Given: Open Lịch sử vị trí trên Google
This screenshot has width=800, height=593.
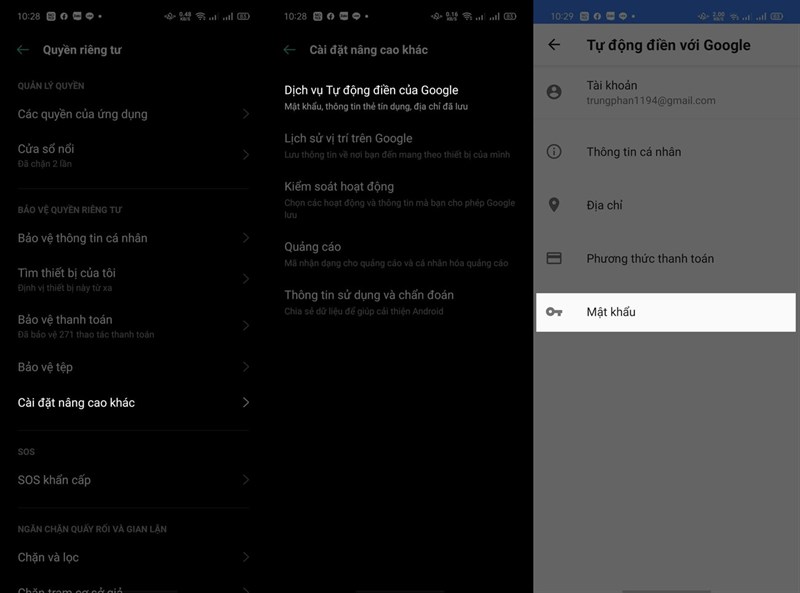Looking at the screenshot, I should (x=400, y=145).
